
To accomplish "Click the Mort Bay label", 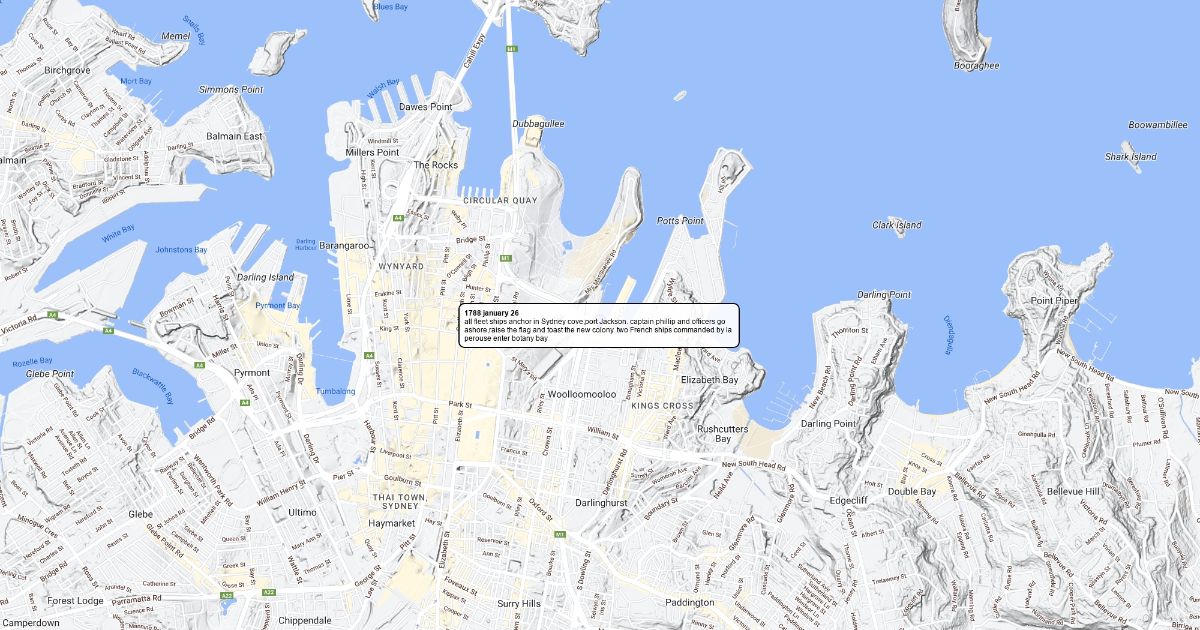I will pyautogui.click(x=136, y=81).
